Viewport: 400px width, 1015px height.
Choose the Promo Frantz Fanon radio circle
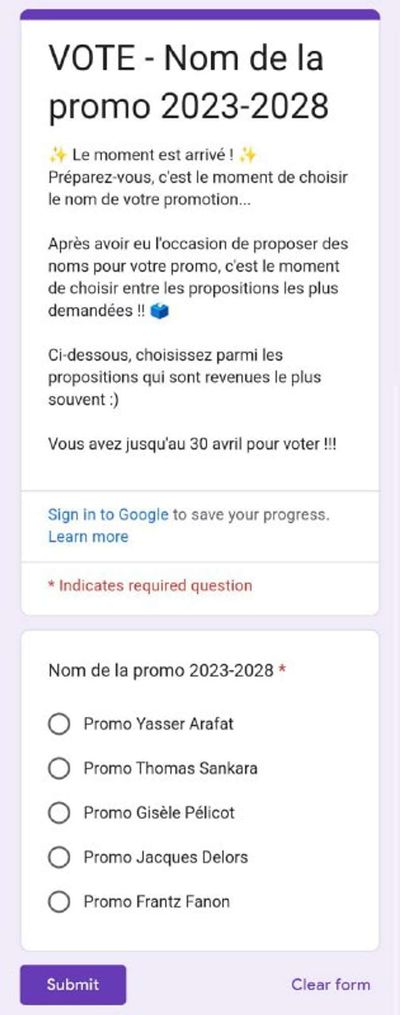tap(59, 902)
